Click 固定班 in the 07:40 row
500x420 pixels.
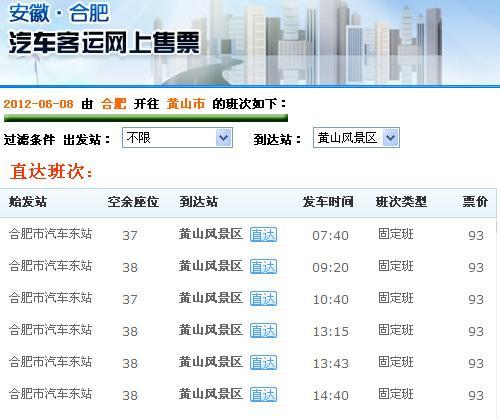(396, 234)
